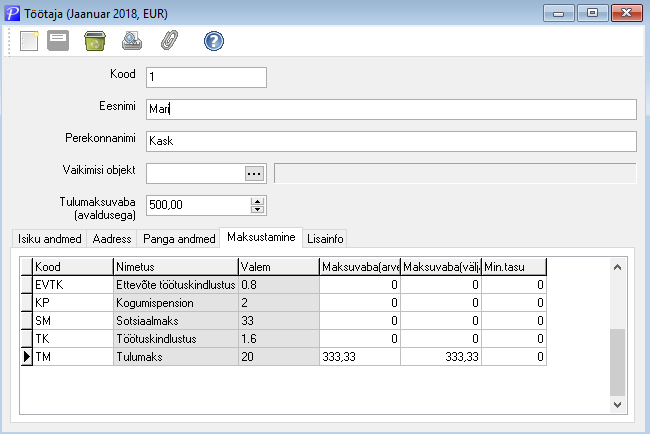Click the row selector beside EVTK
Image resolution: width=650 pixels, height=434 pixels.
pyautogui.click(x=27, y=285)
